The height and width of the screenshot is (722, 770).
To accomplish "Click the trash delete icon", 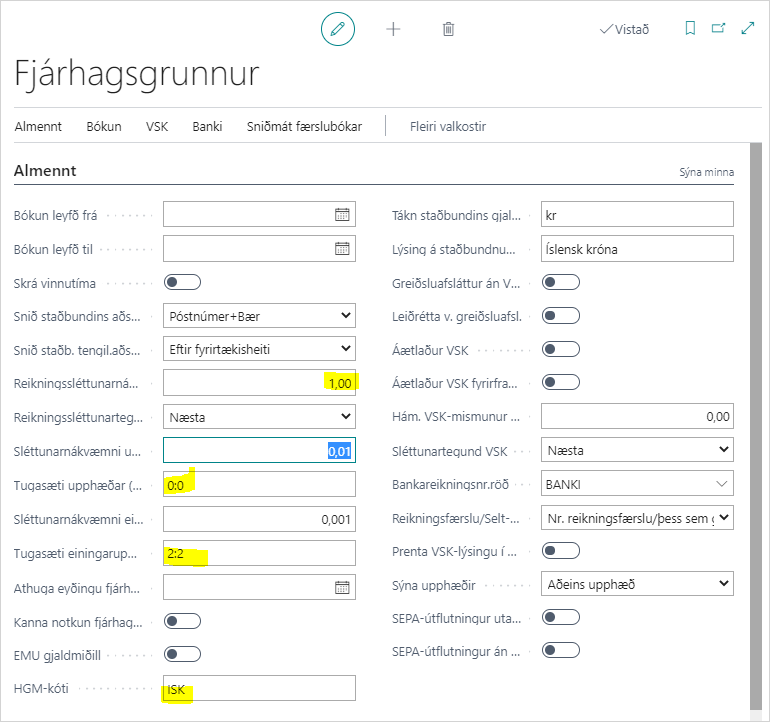I will (448, 29).
